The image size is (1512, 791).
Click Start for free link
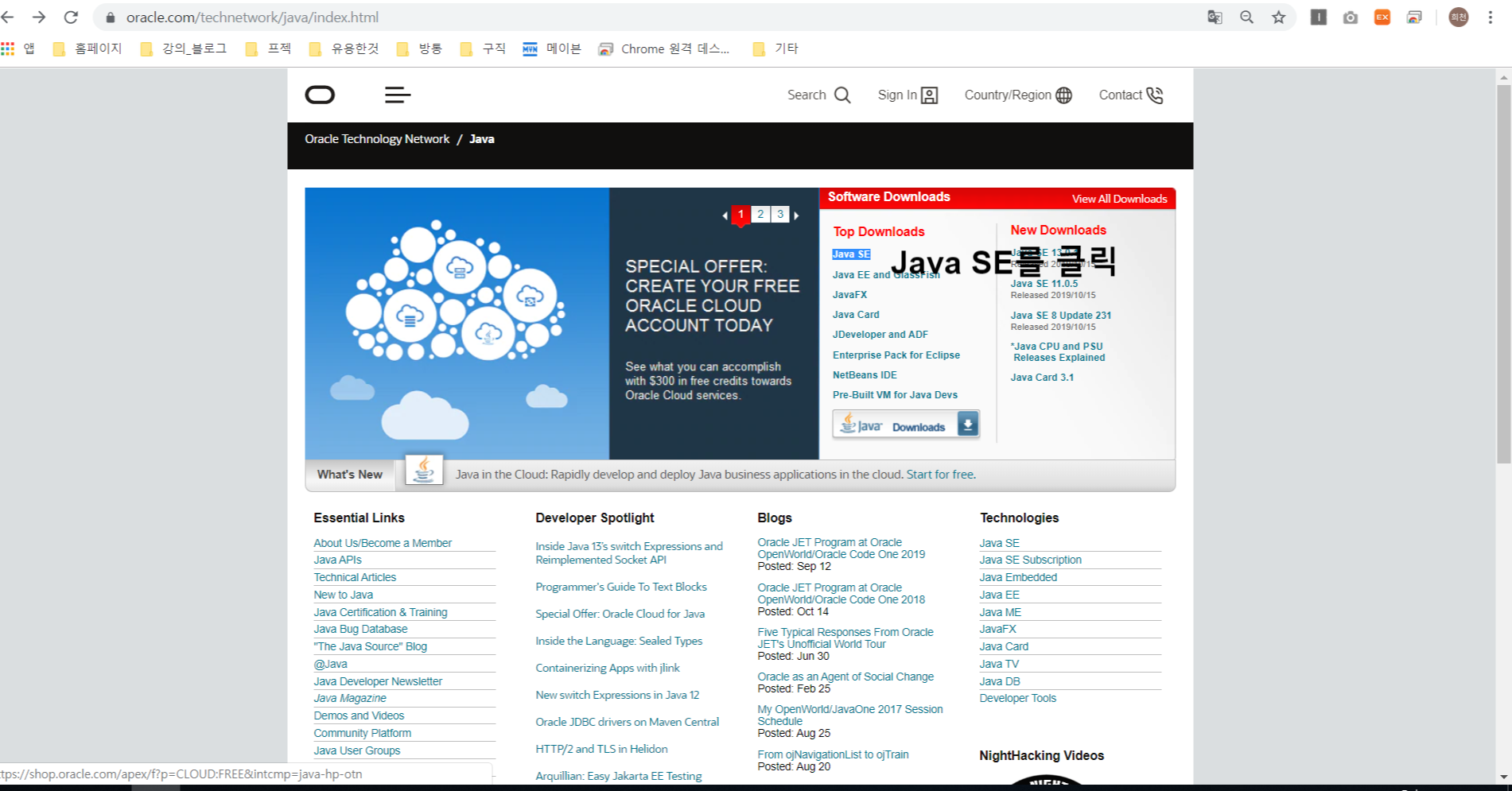pyautogui.click(x=941, y=475)
